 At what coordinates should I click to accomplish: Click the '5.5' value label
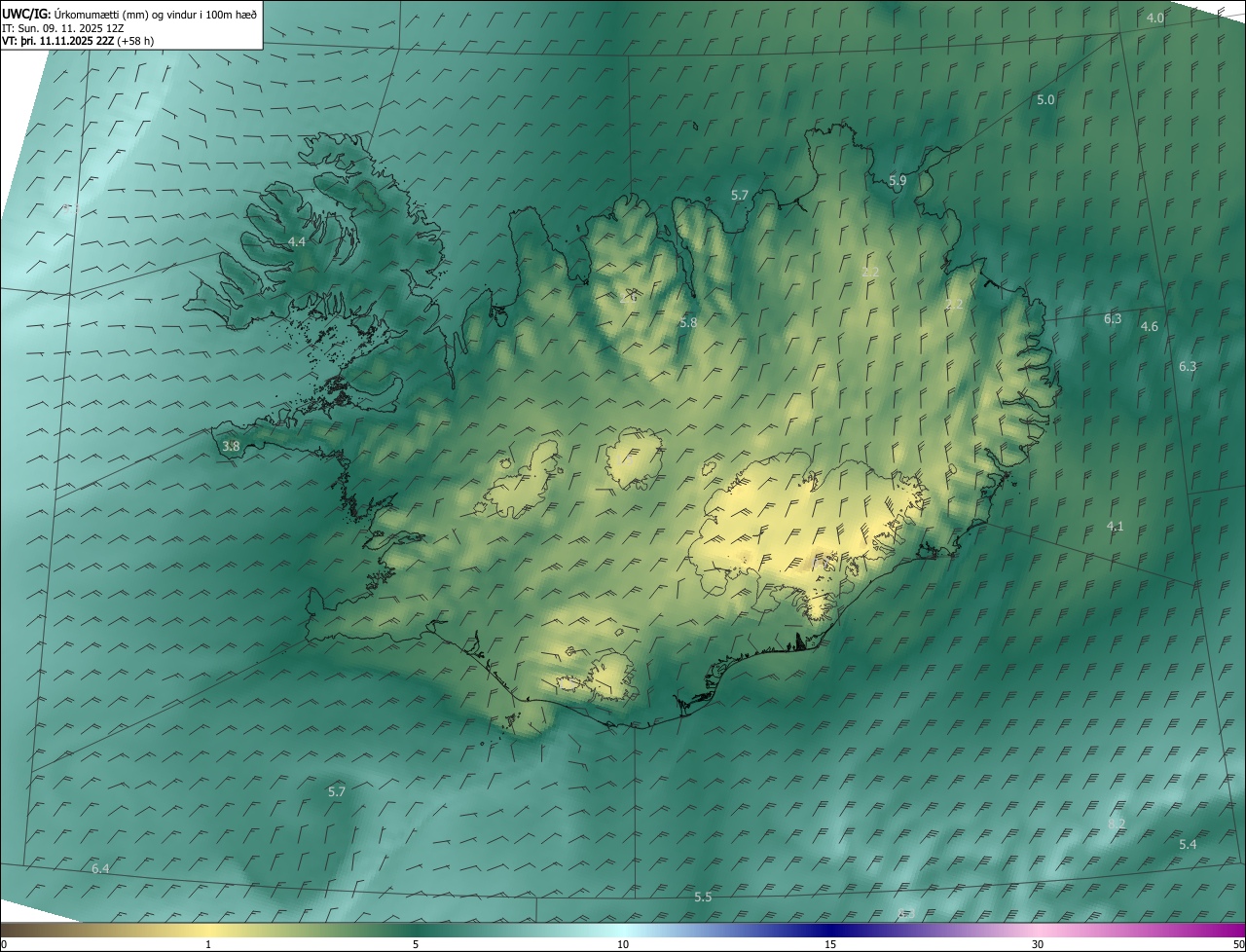[x=703, y=897]
